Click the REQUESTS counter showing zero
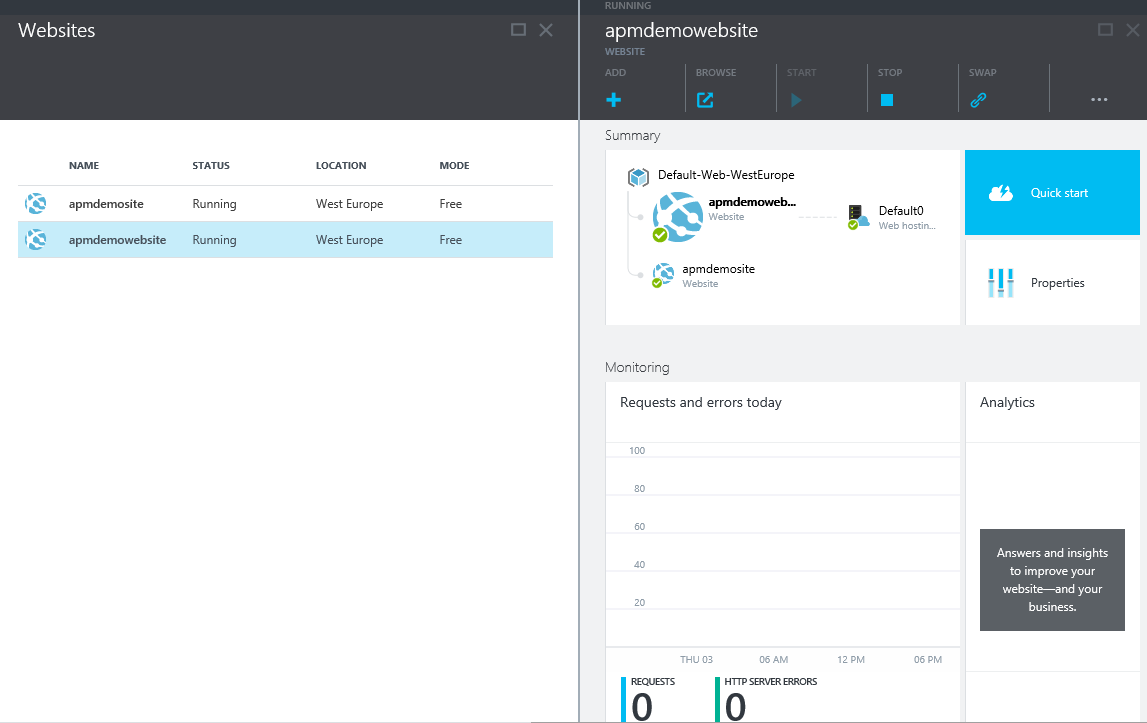1147x723 pixels. (x=654, y=695)
